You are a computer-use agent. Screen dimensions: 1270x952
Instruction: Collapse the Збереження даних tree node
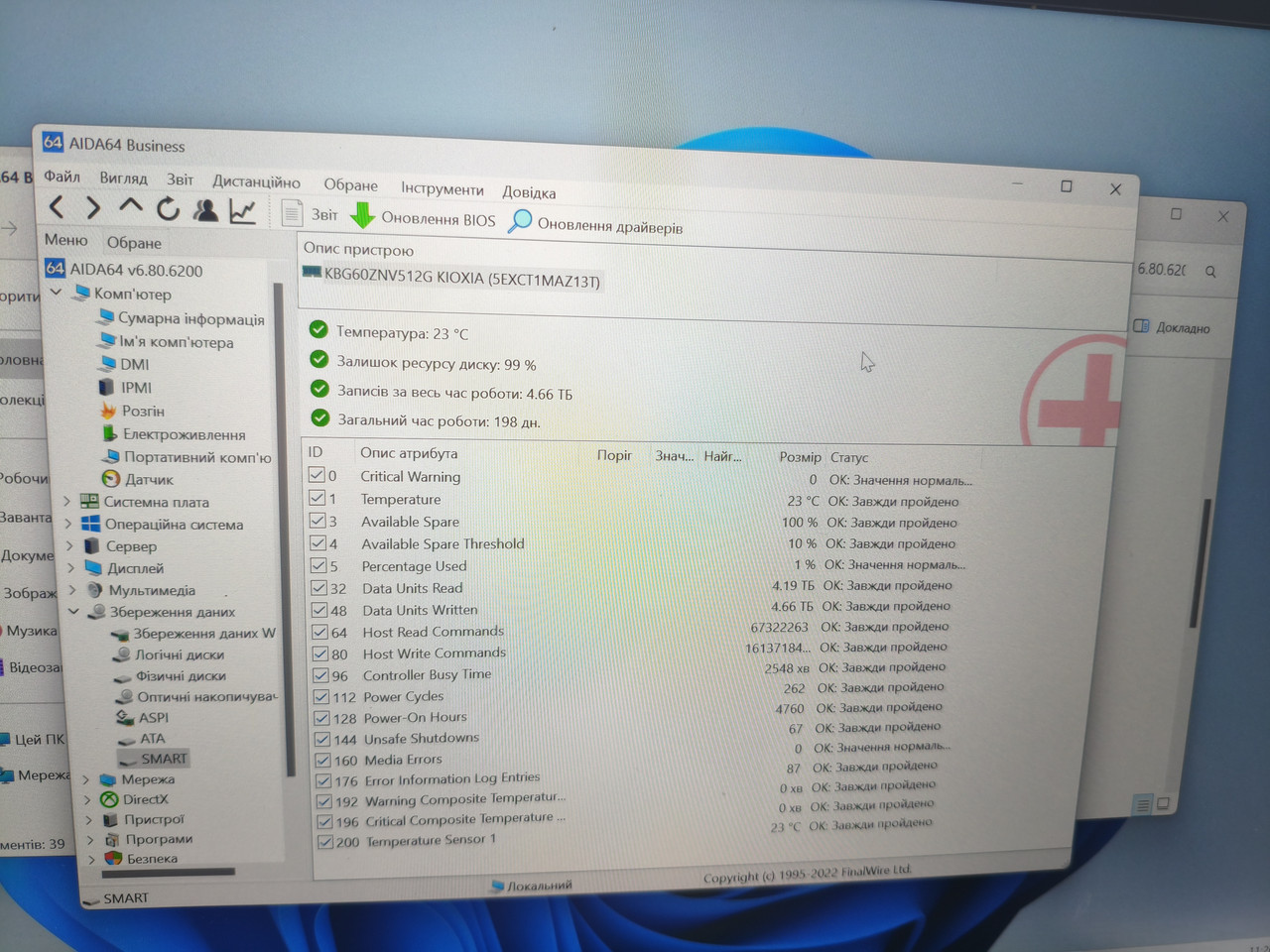(x=73, y=611)
